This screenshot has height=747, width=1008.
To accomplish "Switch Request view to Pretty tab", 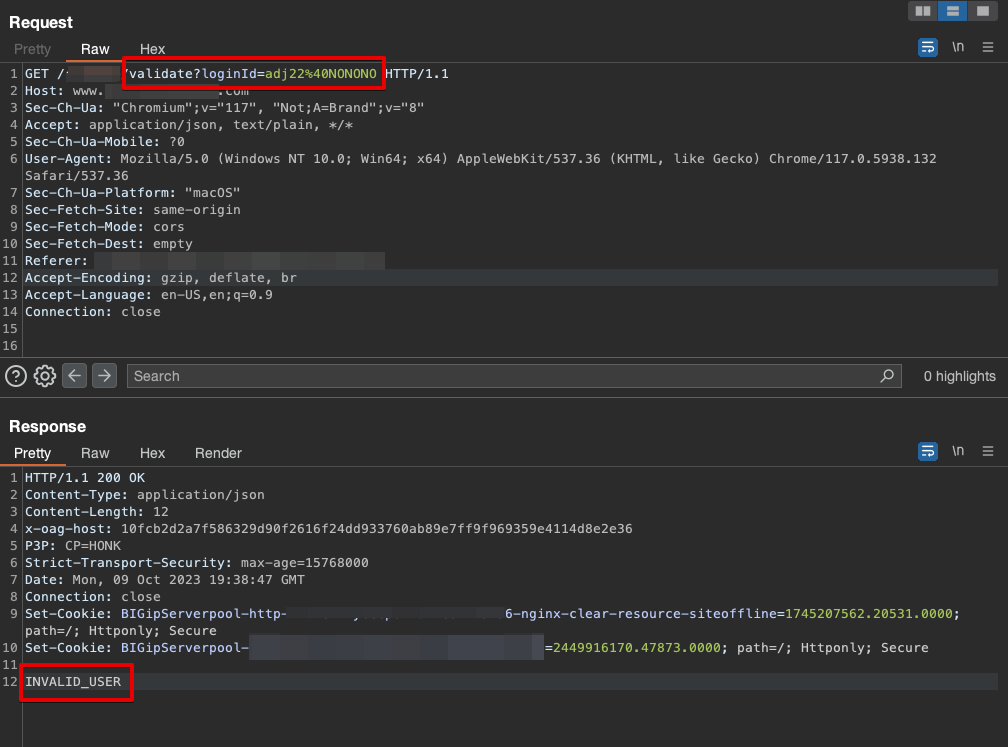I will 32,49.
